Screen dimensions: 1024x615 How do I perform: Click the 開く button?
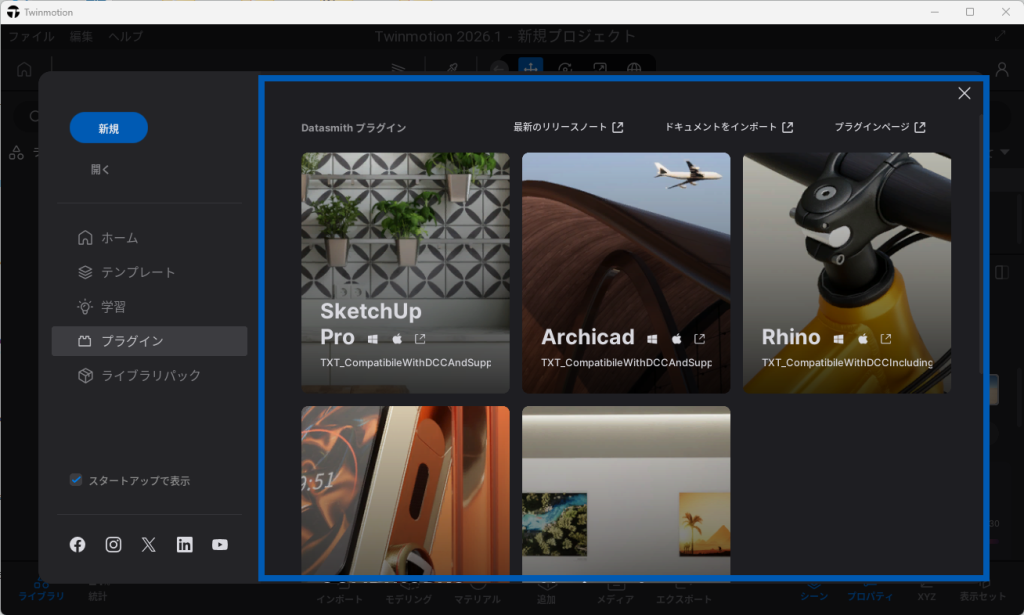(x=101, y=170)
